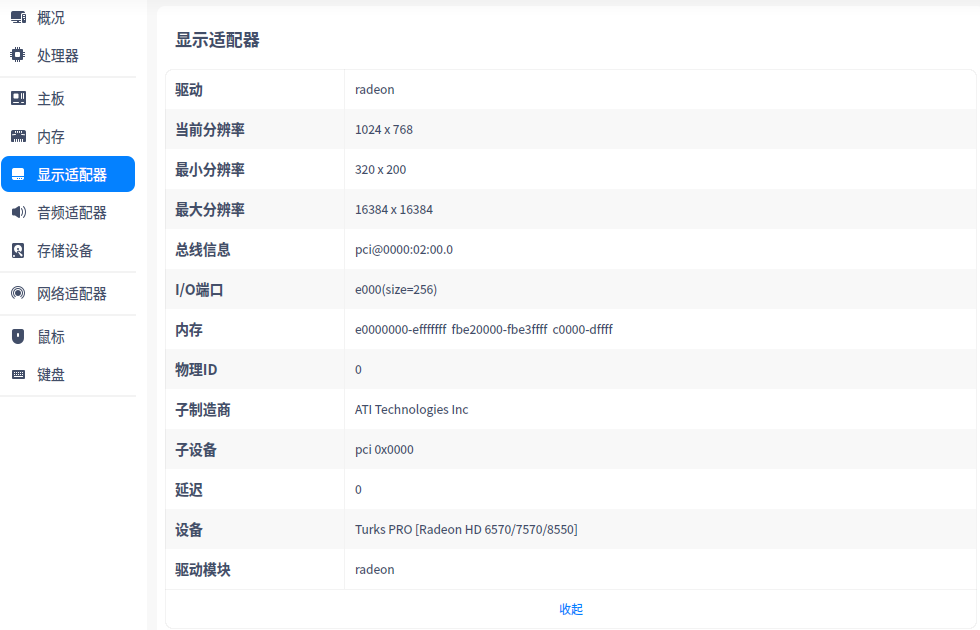980x630 pixels.
Task: Click the 鼠标 mouse icon
Action: point(18,336)
